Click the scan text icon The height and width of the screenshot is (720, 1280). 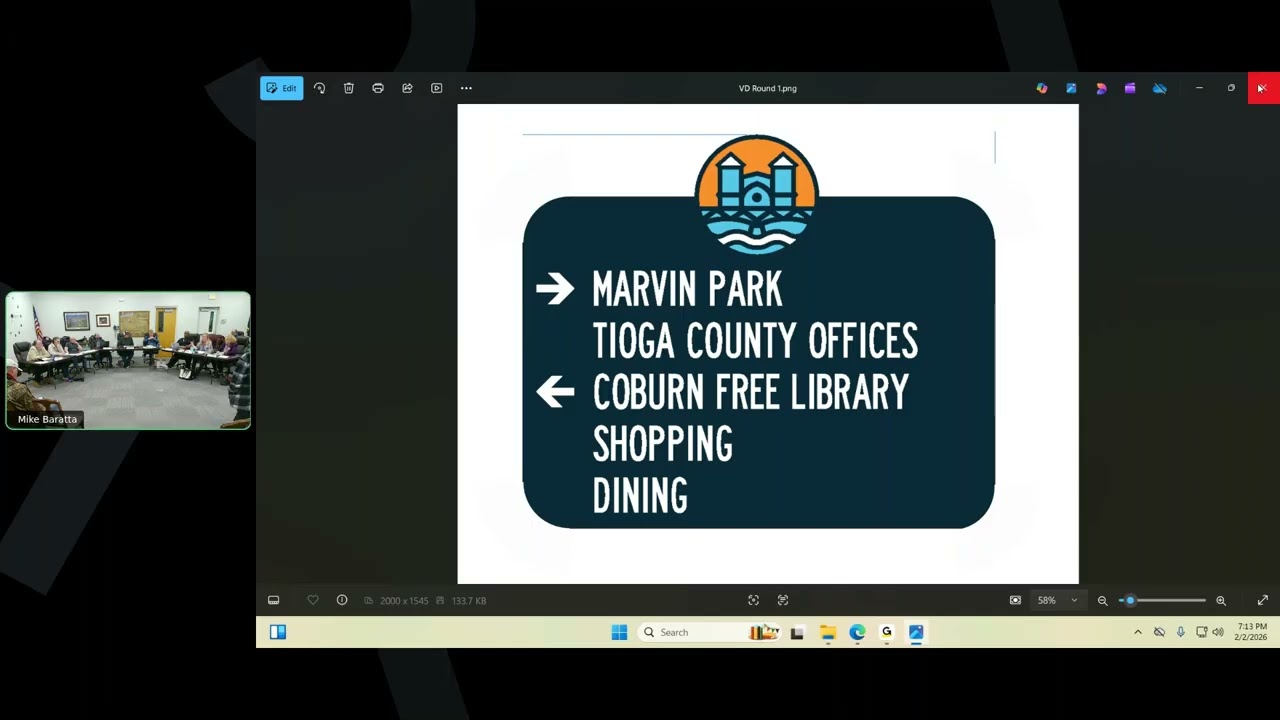click(783, 600)
